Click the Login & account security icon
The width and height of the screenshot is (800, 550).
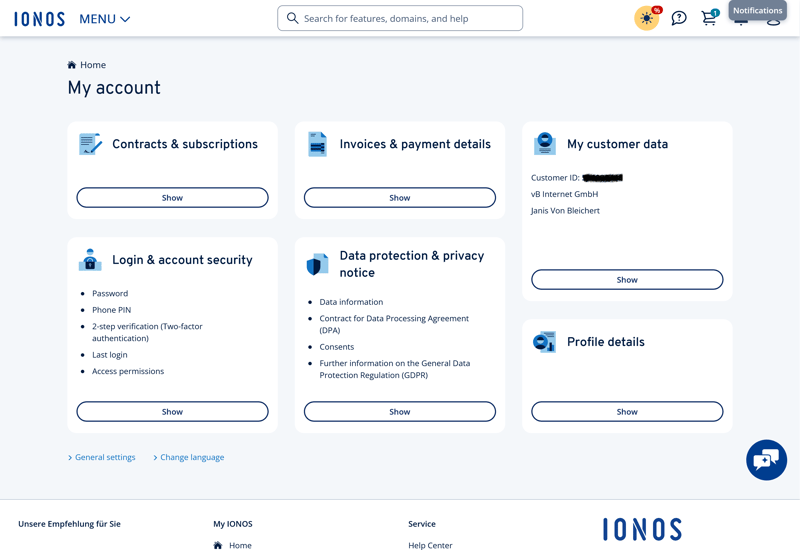(90, 260)
